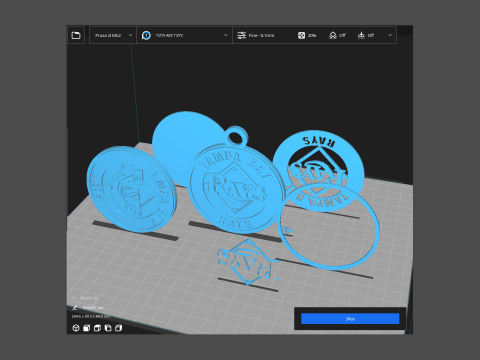Switch to 3D perspective view icon
Image resolution: width=480 pixels, height=360 pixels.
coord(76,328)
